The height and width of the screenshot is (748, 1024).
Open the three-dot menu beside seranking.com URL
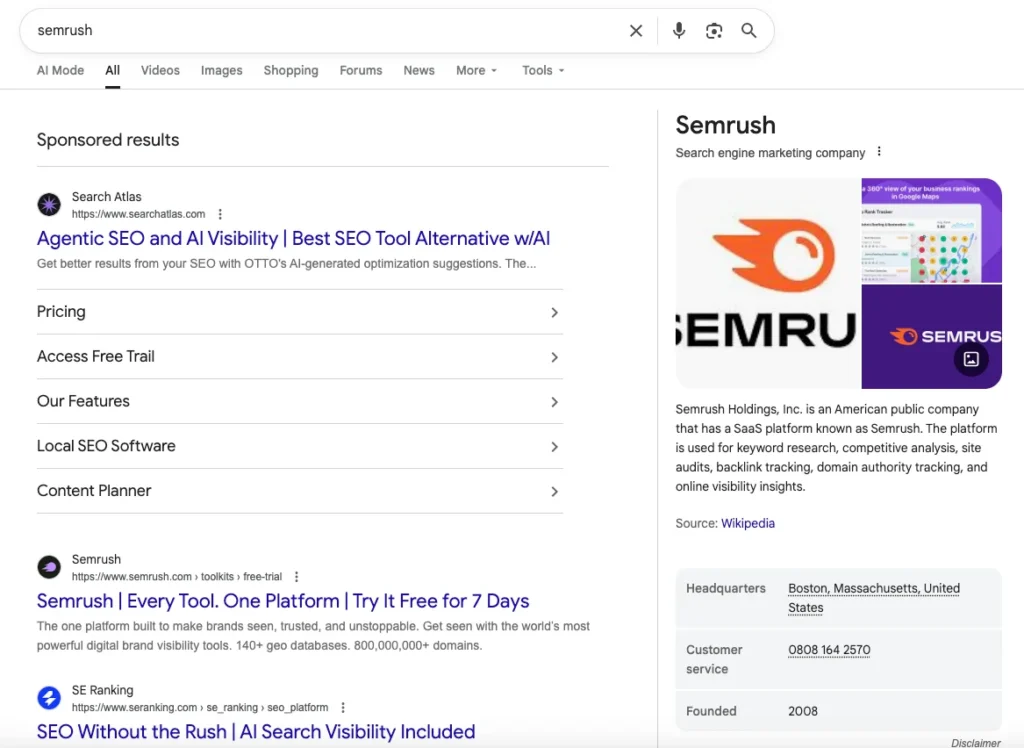pyautogui.click(x=343, y=707)
